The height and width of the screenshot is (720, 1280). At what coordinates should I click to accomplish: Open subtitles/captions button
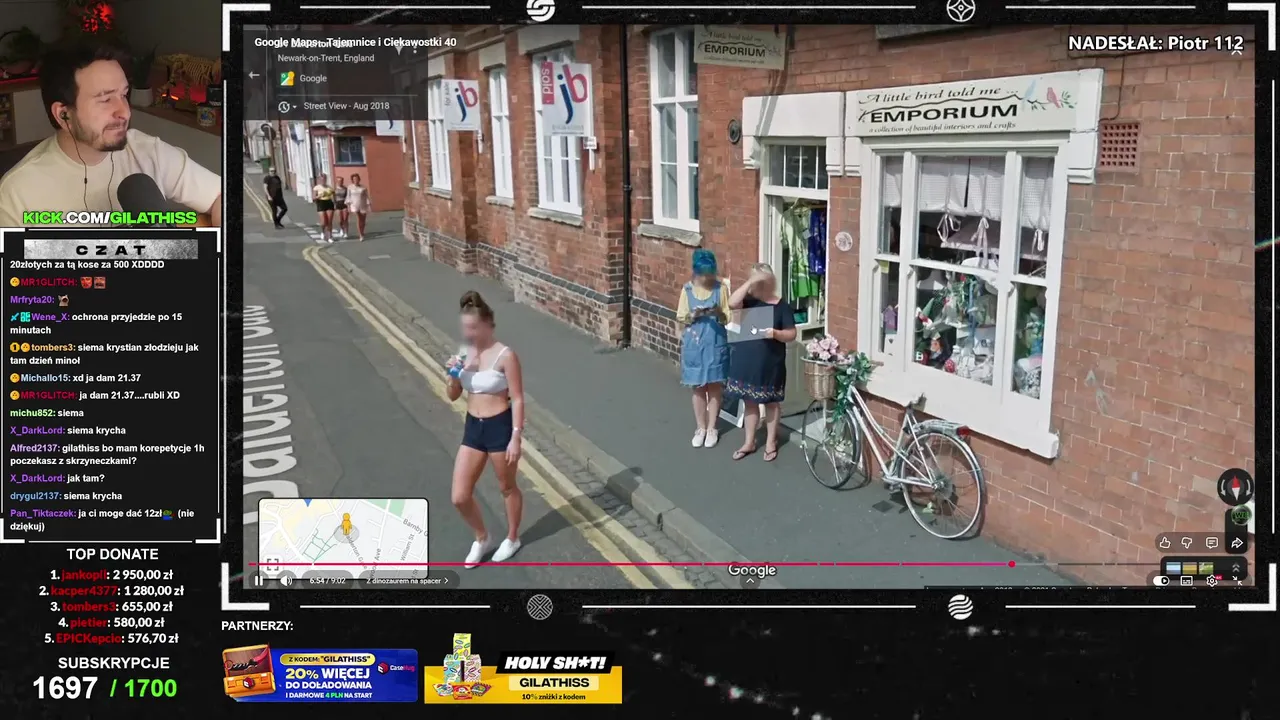click(1187, 581)
